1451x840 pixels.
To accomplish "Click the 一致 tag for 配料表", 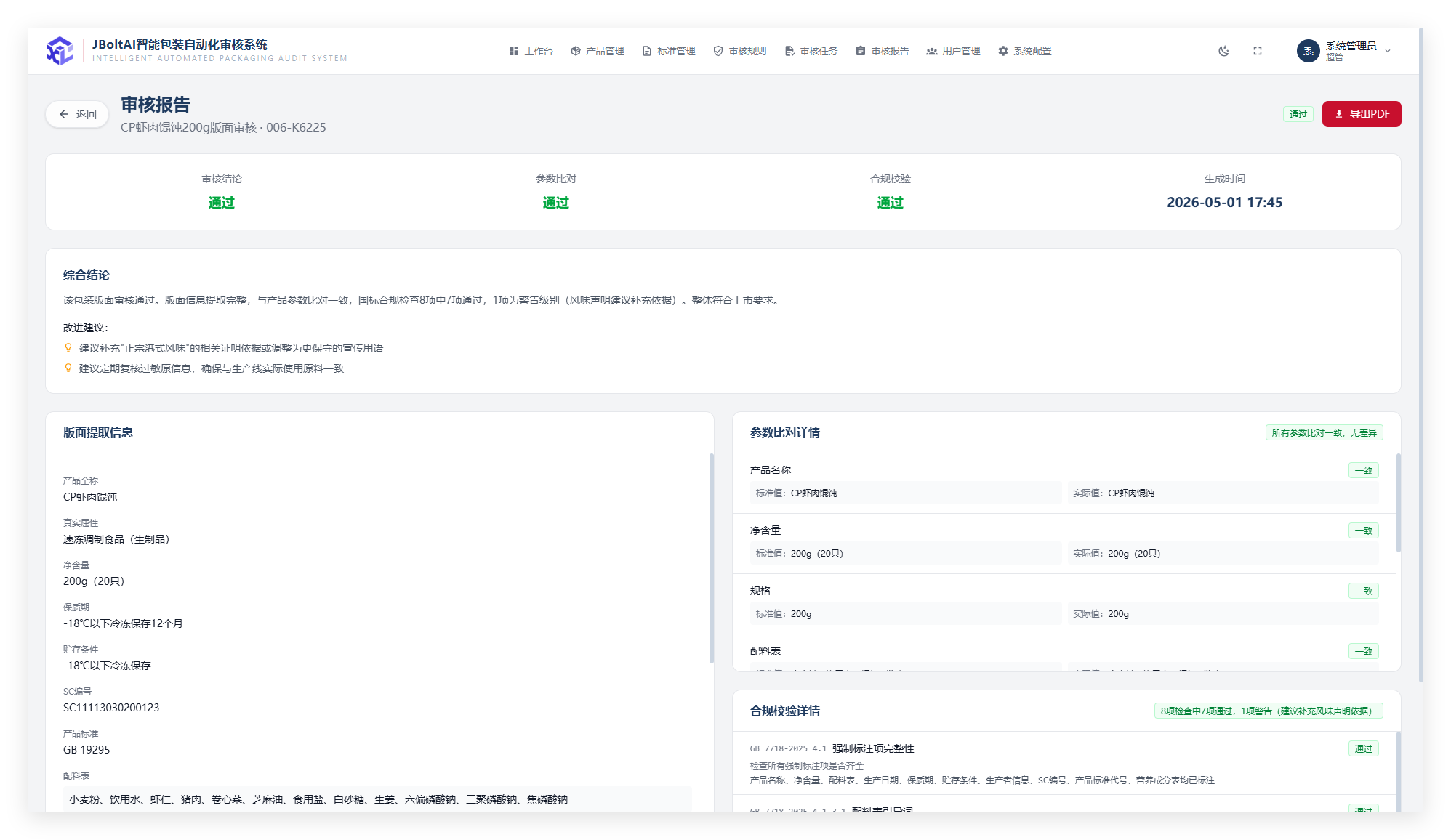I will [1364, 651].
